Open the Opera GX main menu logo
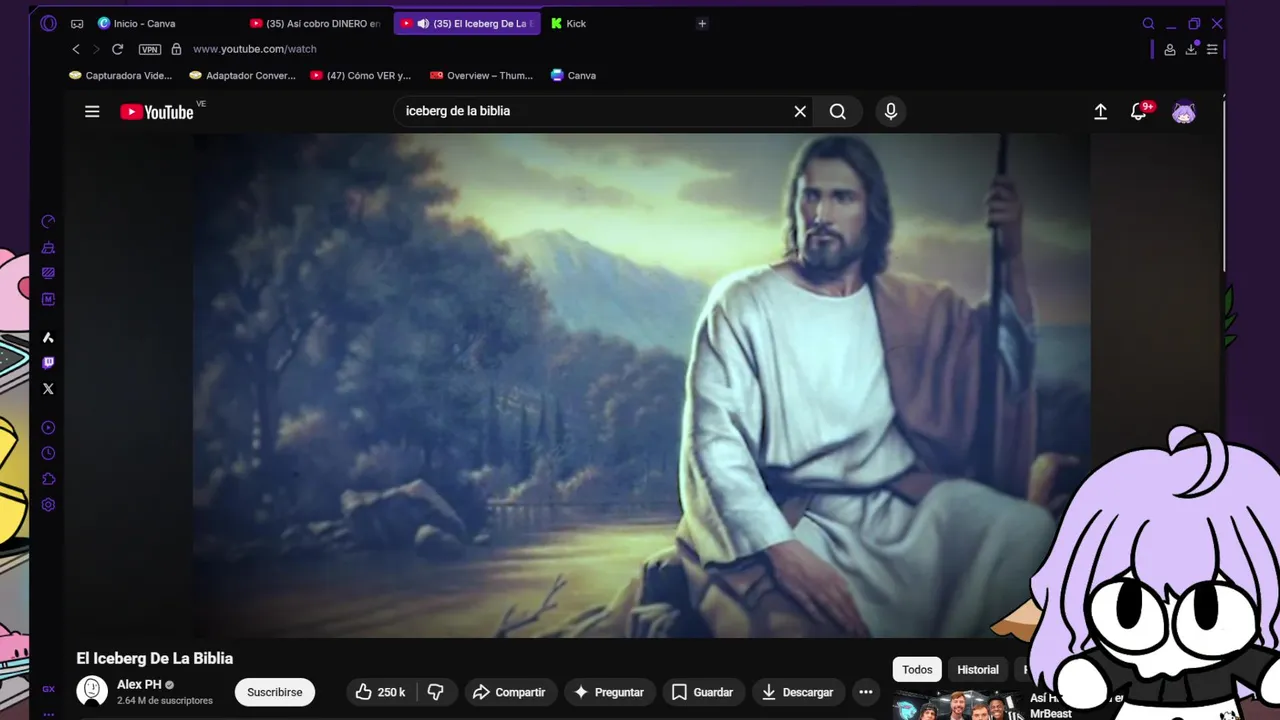Image resolution: width=1280 pixels, height=720 pixels. (x=48, y=23)
